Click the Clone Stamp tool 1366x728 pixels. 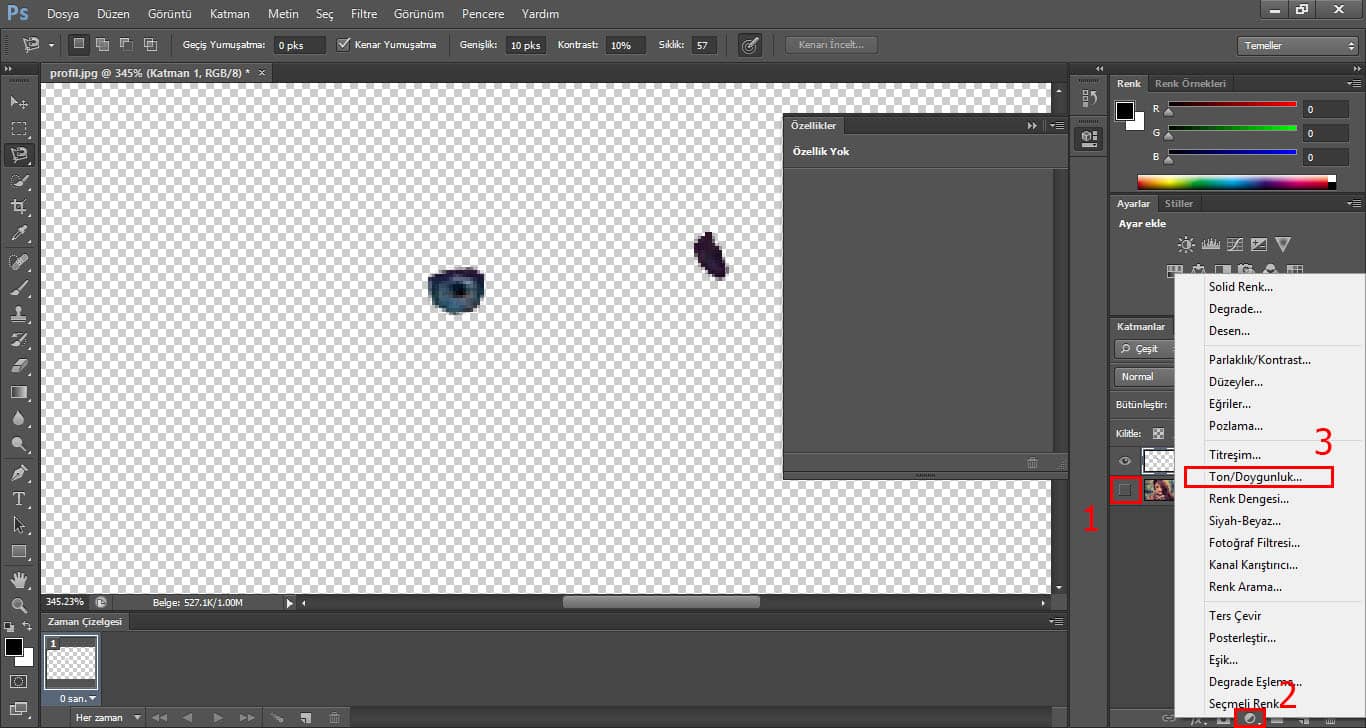click(19, 314)
